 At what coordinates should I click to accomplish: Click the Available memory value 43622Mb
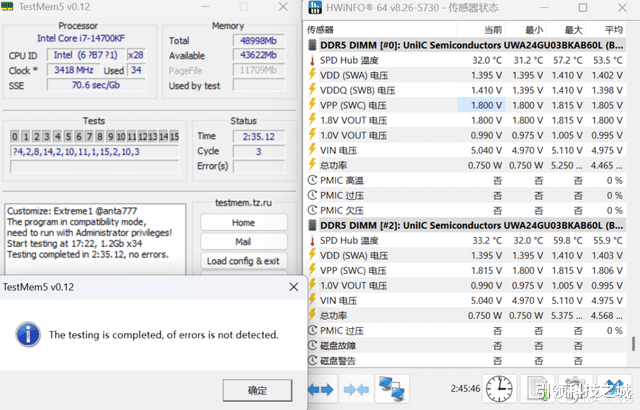258,55
